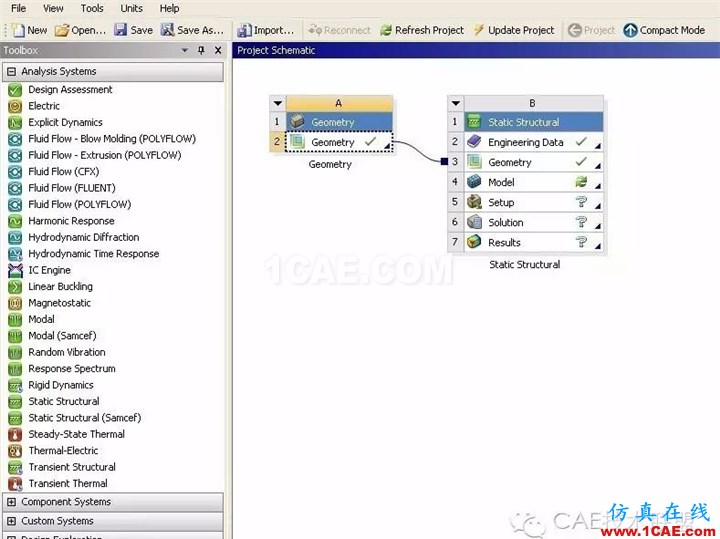Click corner arrow of Model cell
The height and width of the screenshot is (539, 720).
597,186
